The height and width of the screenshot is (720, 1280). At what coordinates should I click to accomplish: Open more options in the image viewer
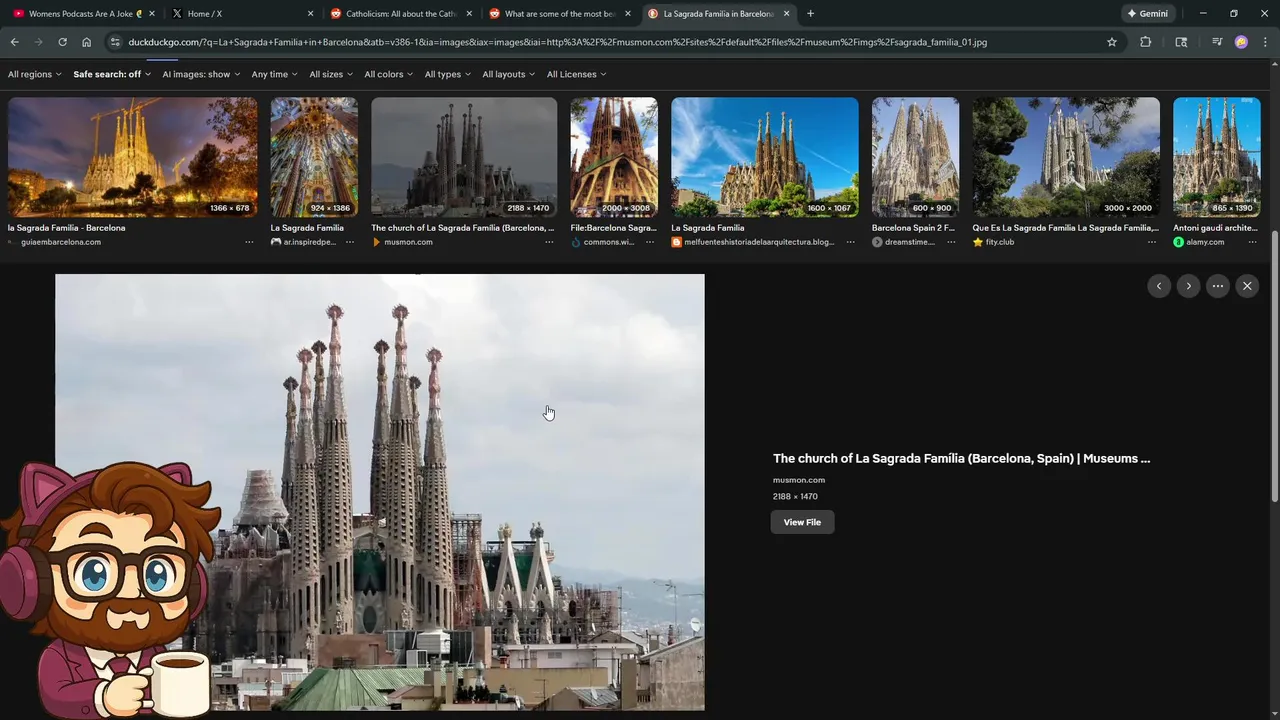(1218, 286)
